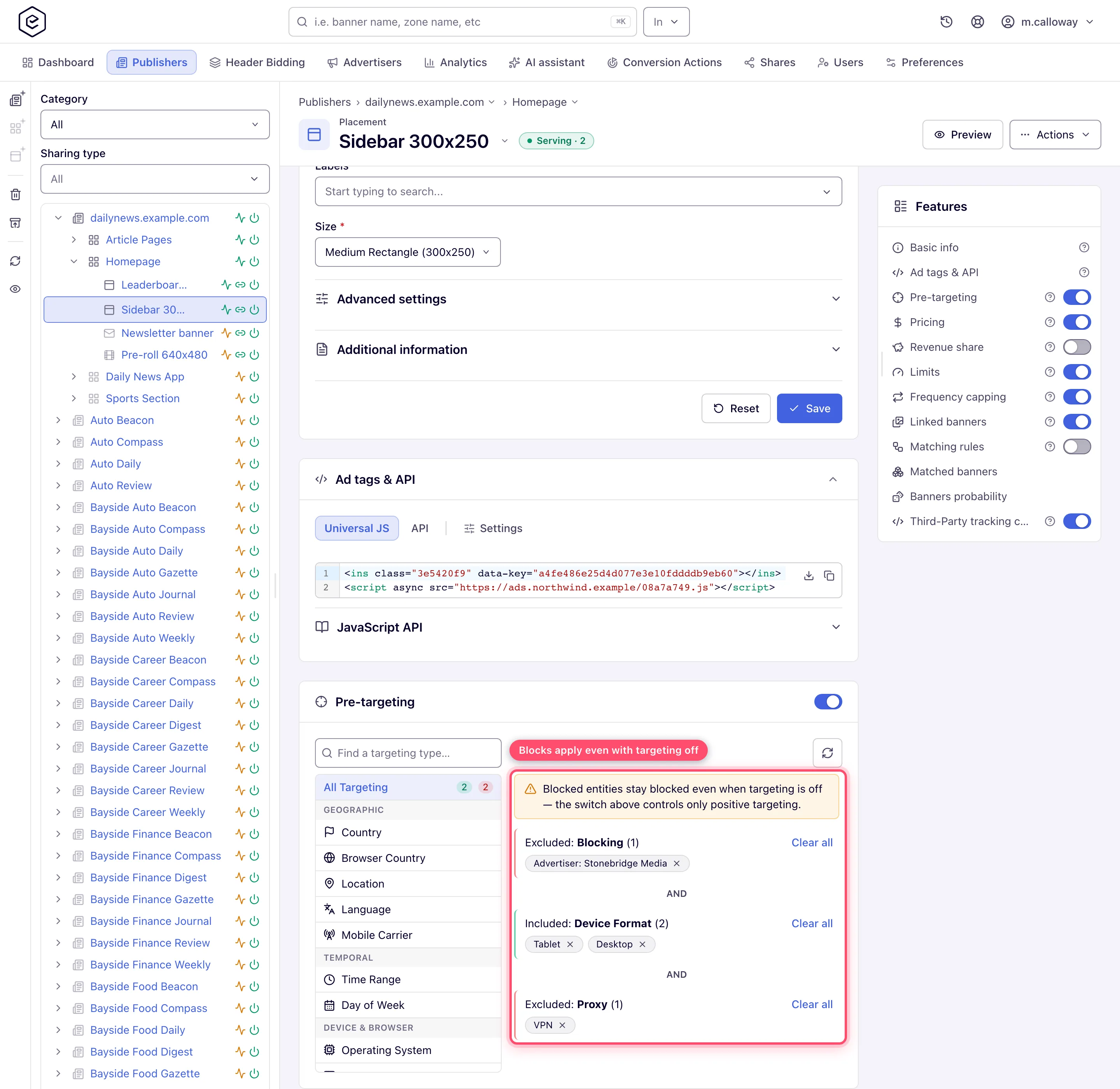The height and width of the screenshot is (1089, 1120).
Task: Click add publisher icon in left rail
Action: (17, 99)
